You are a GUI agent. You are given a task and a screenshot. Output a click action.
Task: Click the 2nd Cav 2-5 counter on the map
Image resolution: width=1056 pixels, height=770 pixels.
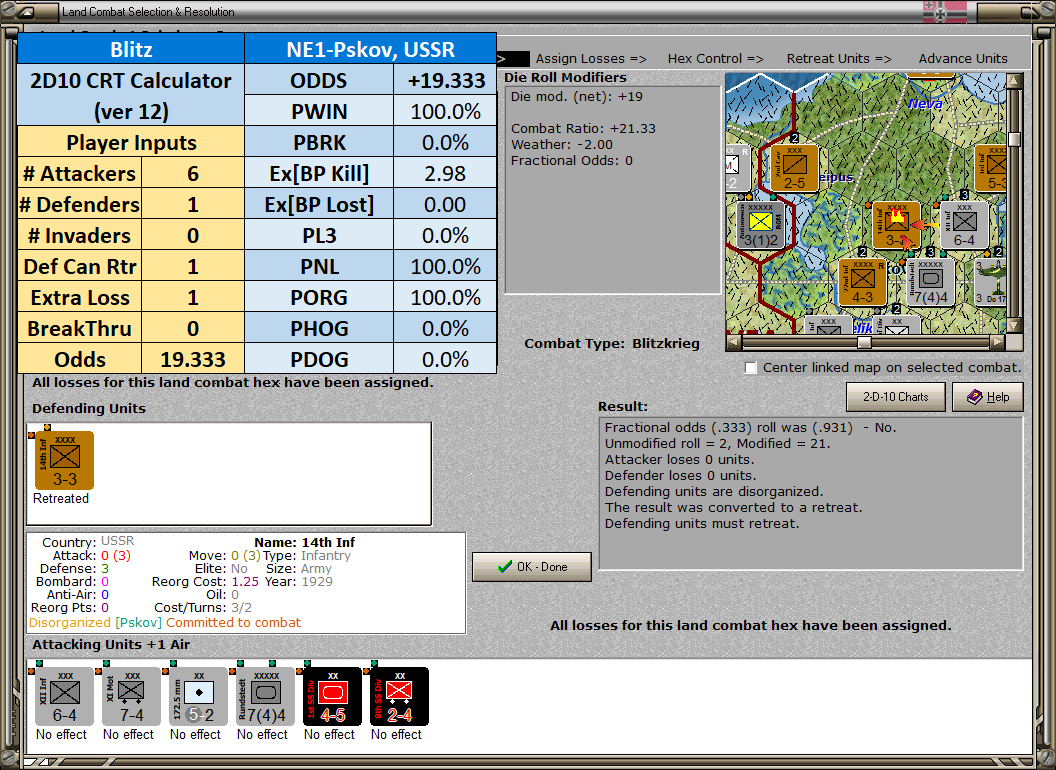point(794,168)
